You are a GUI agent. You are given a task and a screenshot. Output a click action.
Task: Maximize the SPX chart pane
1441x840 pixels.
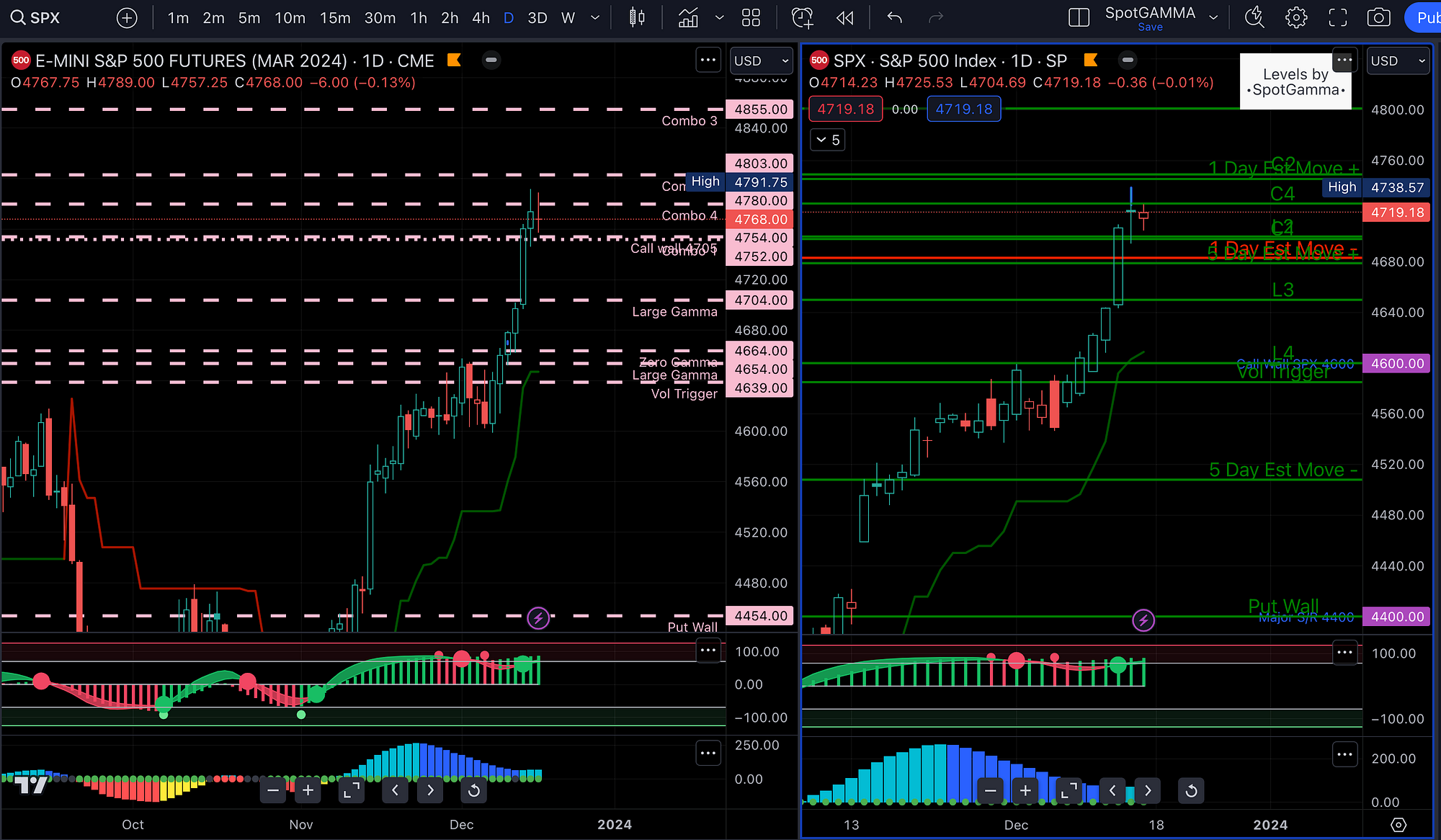pos(1069,790)
